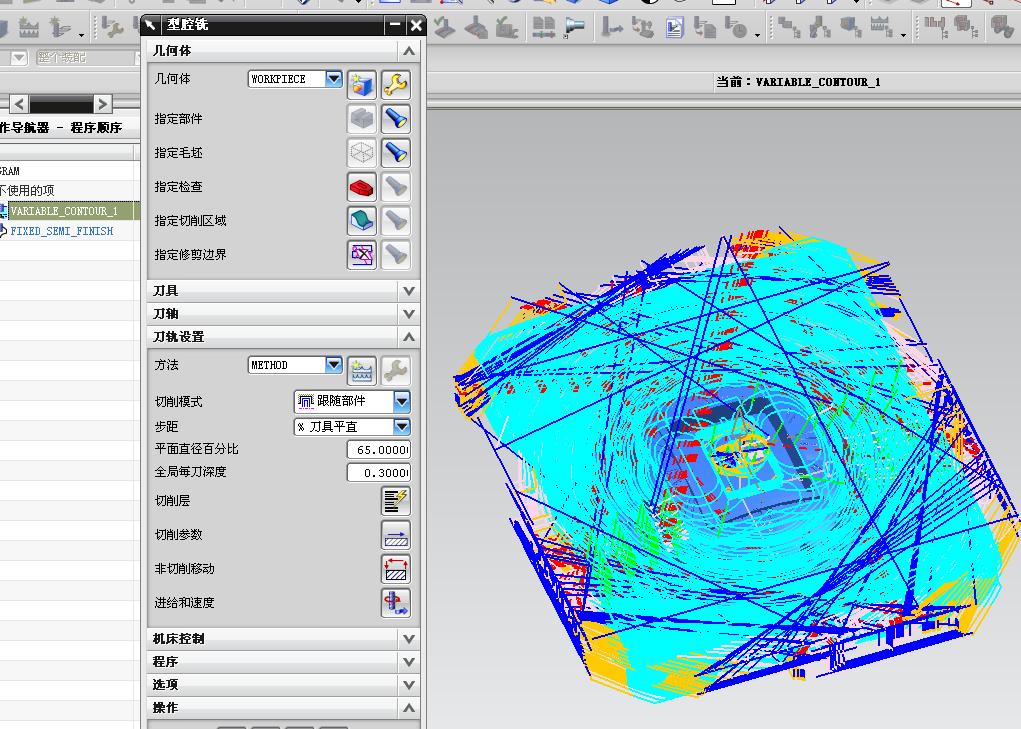Click the red 指定检查 check geometry icon
The width and height of the screenshot is (1021, 729).
361,187
